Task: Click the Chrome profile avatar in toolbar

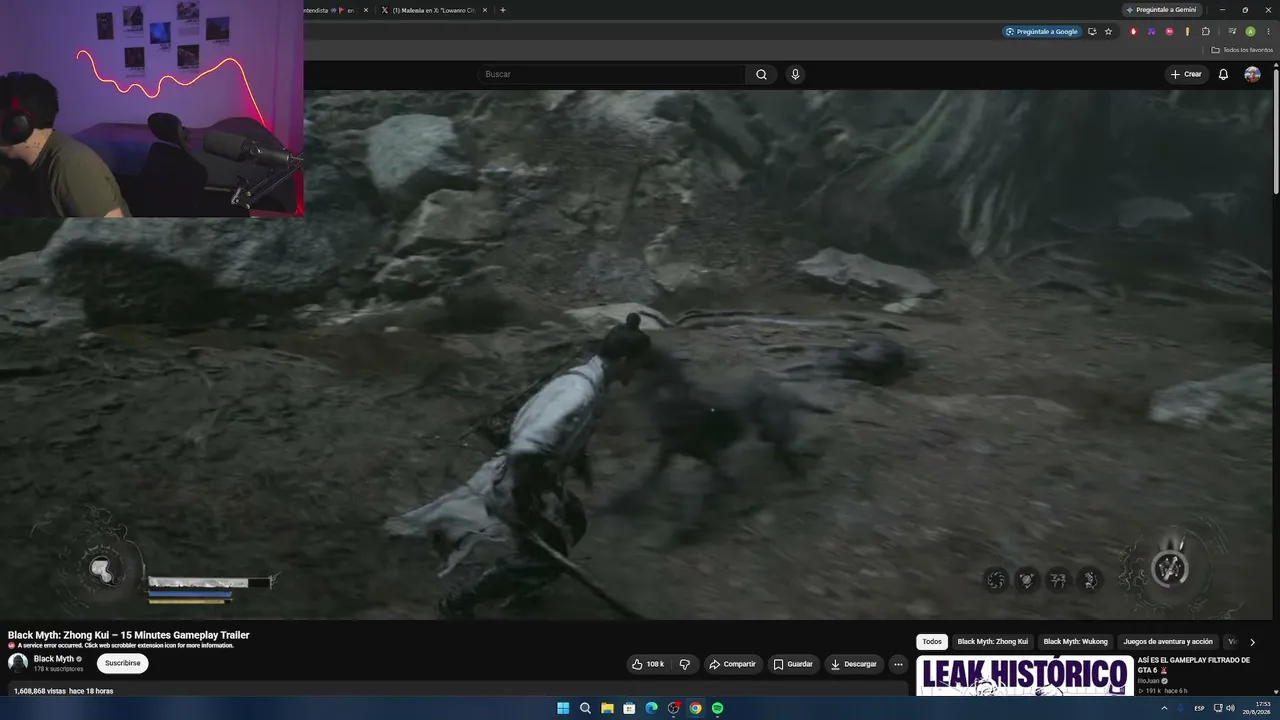Action: (x=1250, y=31)
